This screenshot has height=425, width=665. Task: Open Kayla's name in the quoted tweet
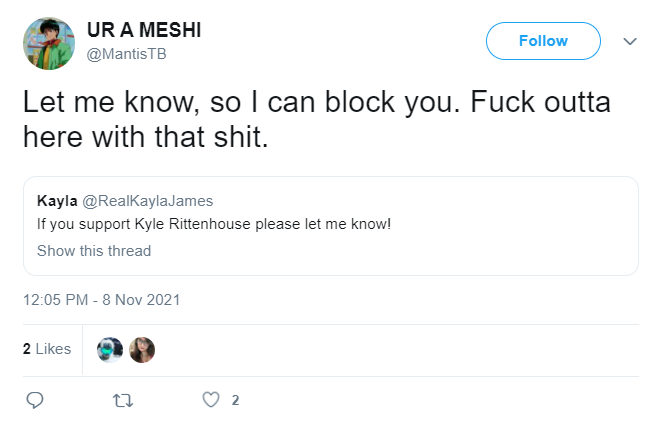[x=57, y=201]
